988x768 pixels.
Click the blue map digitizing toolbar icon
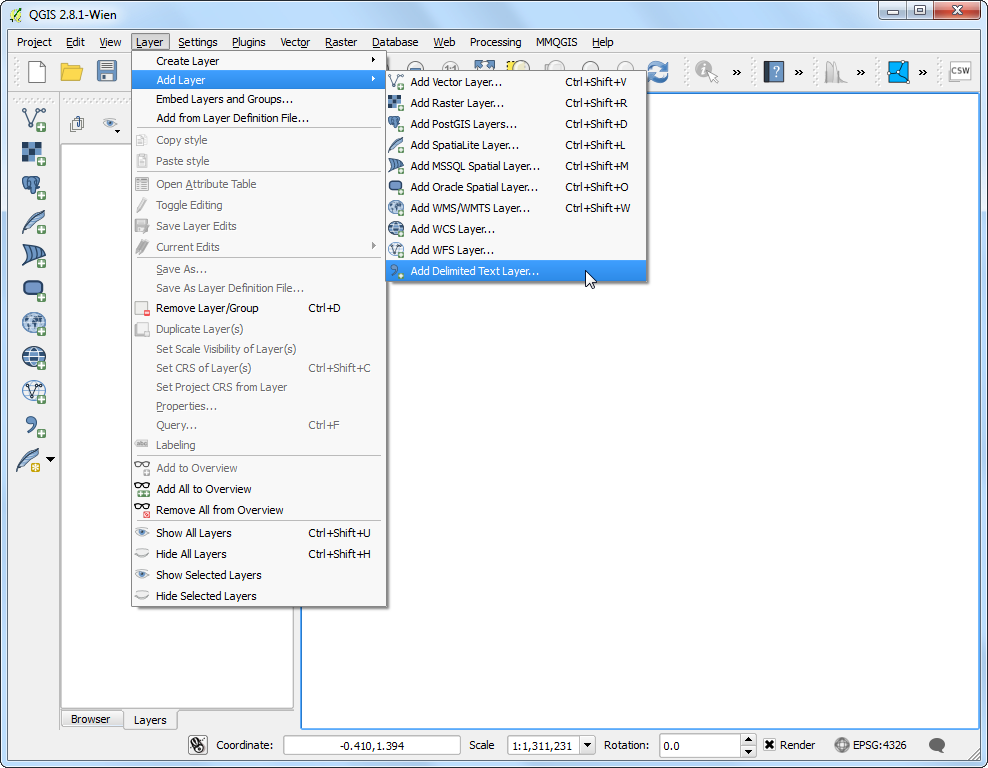[898, 72]
